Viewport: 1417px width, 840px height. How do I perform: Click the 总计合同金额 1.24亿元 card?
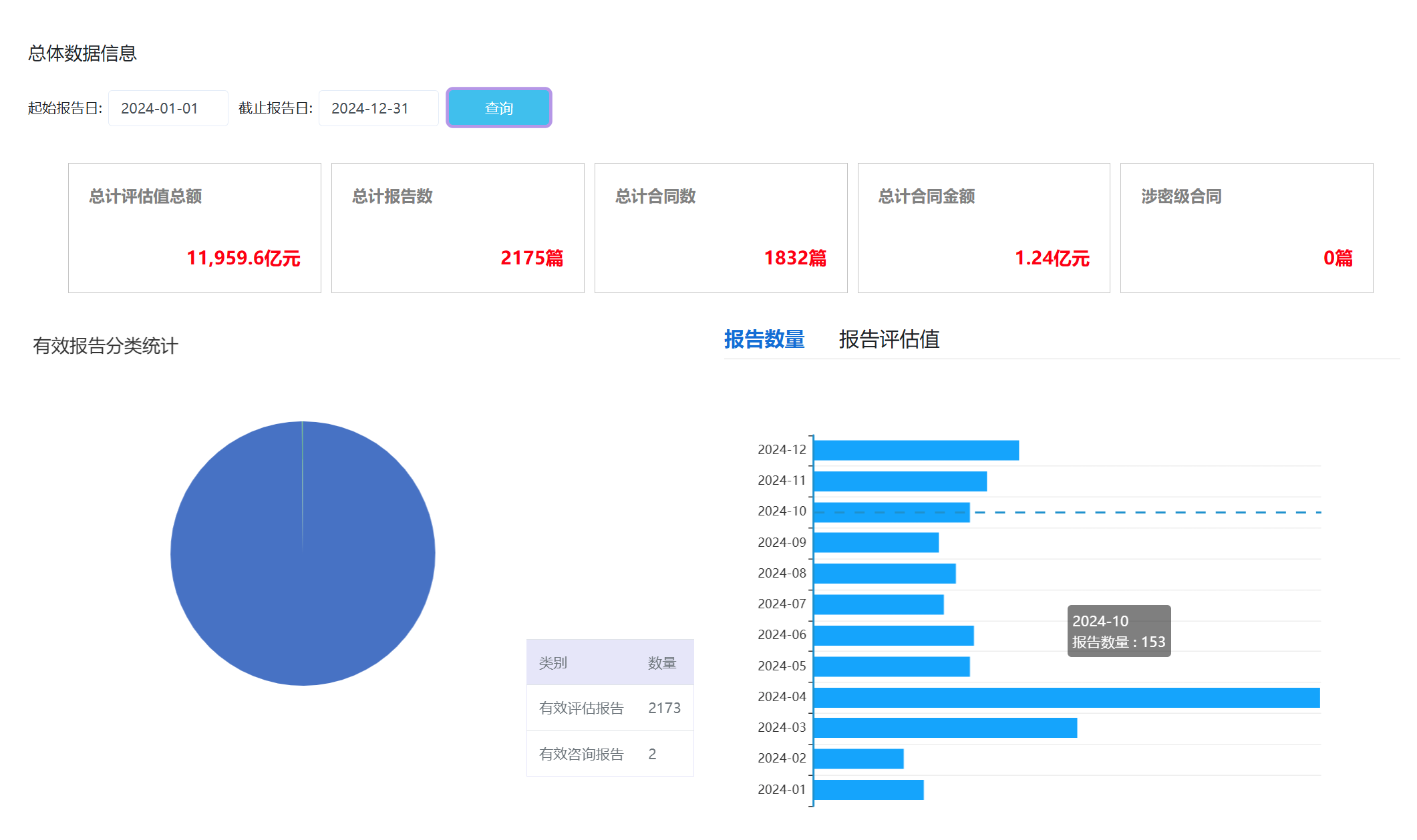click(x=983, y=228)
